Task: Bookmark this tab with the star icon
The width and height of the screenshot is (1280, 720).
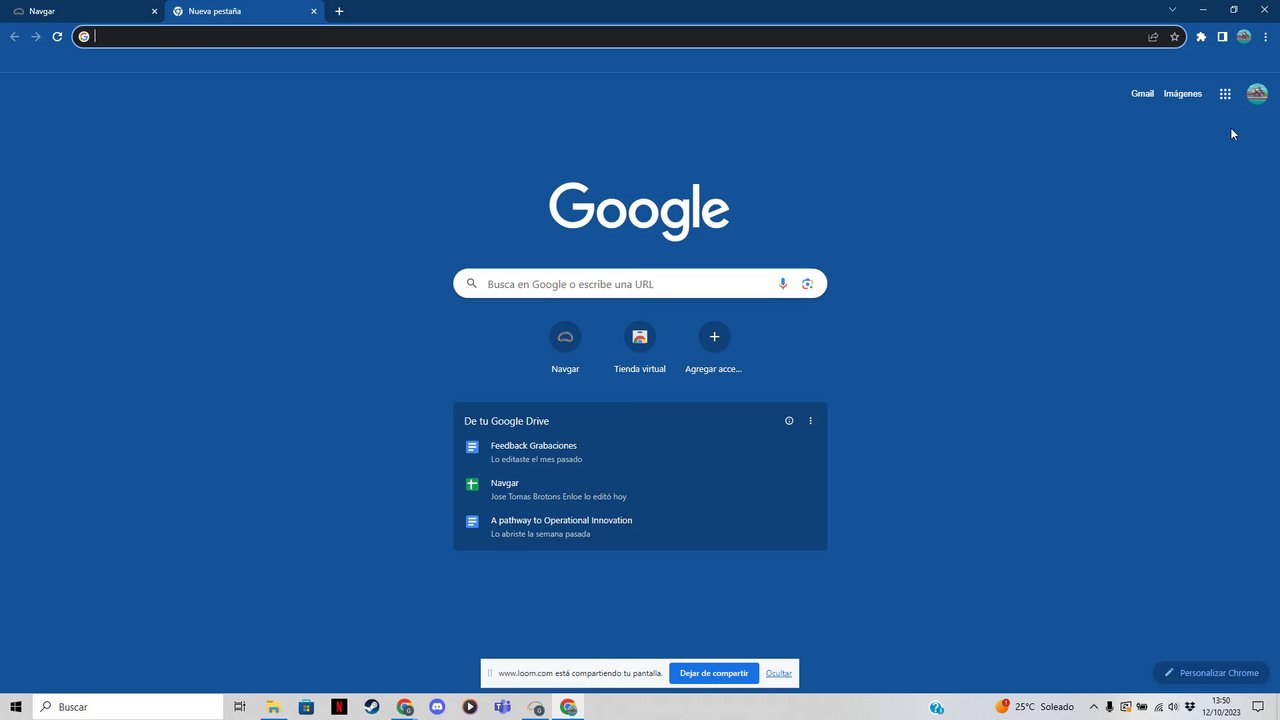Action: tap(1175, 37)
